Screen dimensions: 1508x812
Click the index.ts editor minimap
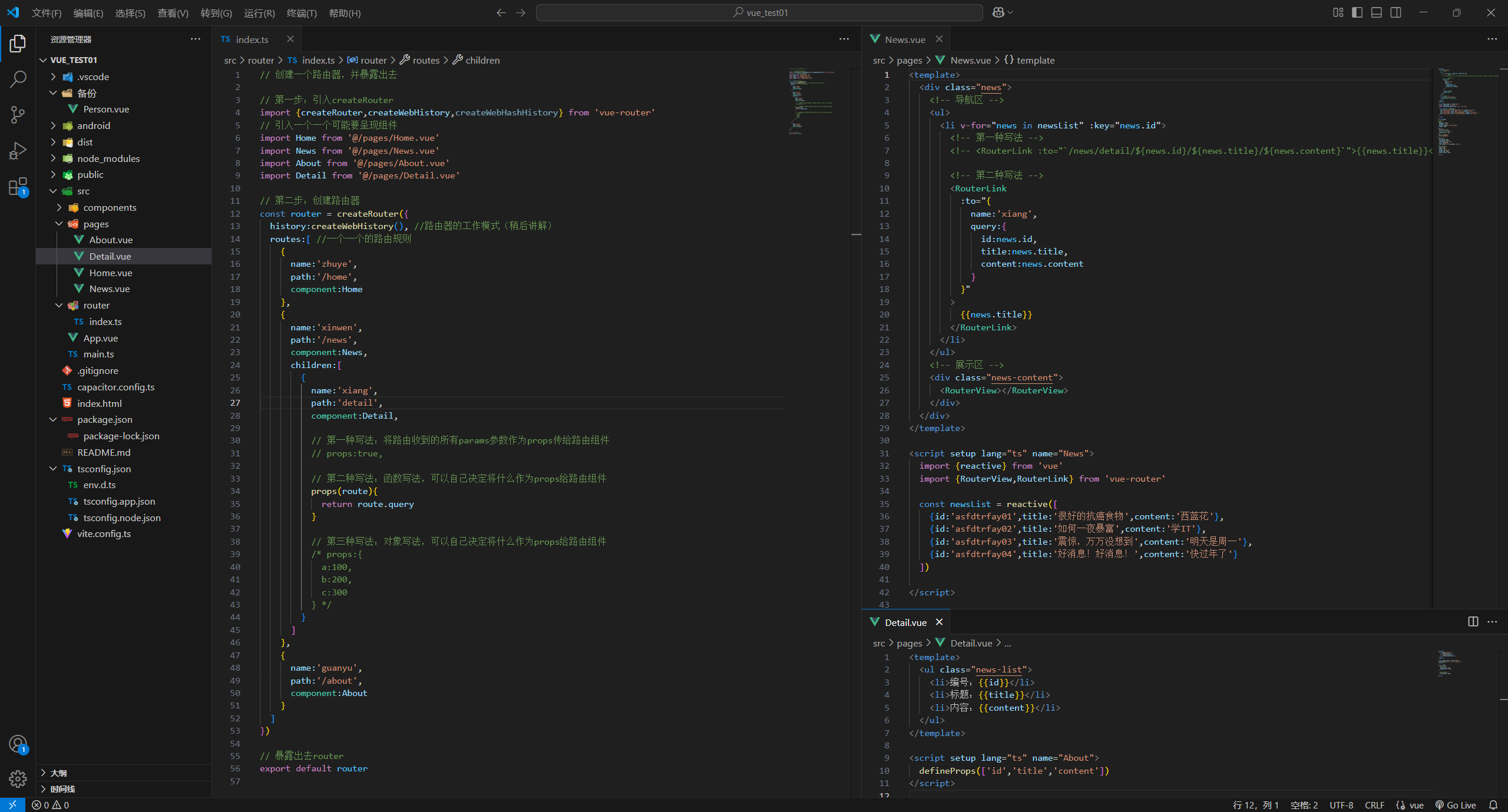(813, 101)
